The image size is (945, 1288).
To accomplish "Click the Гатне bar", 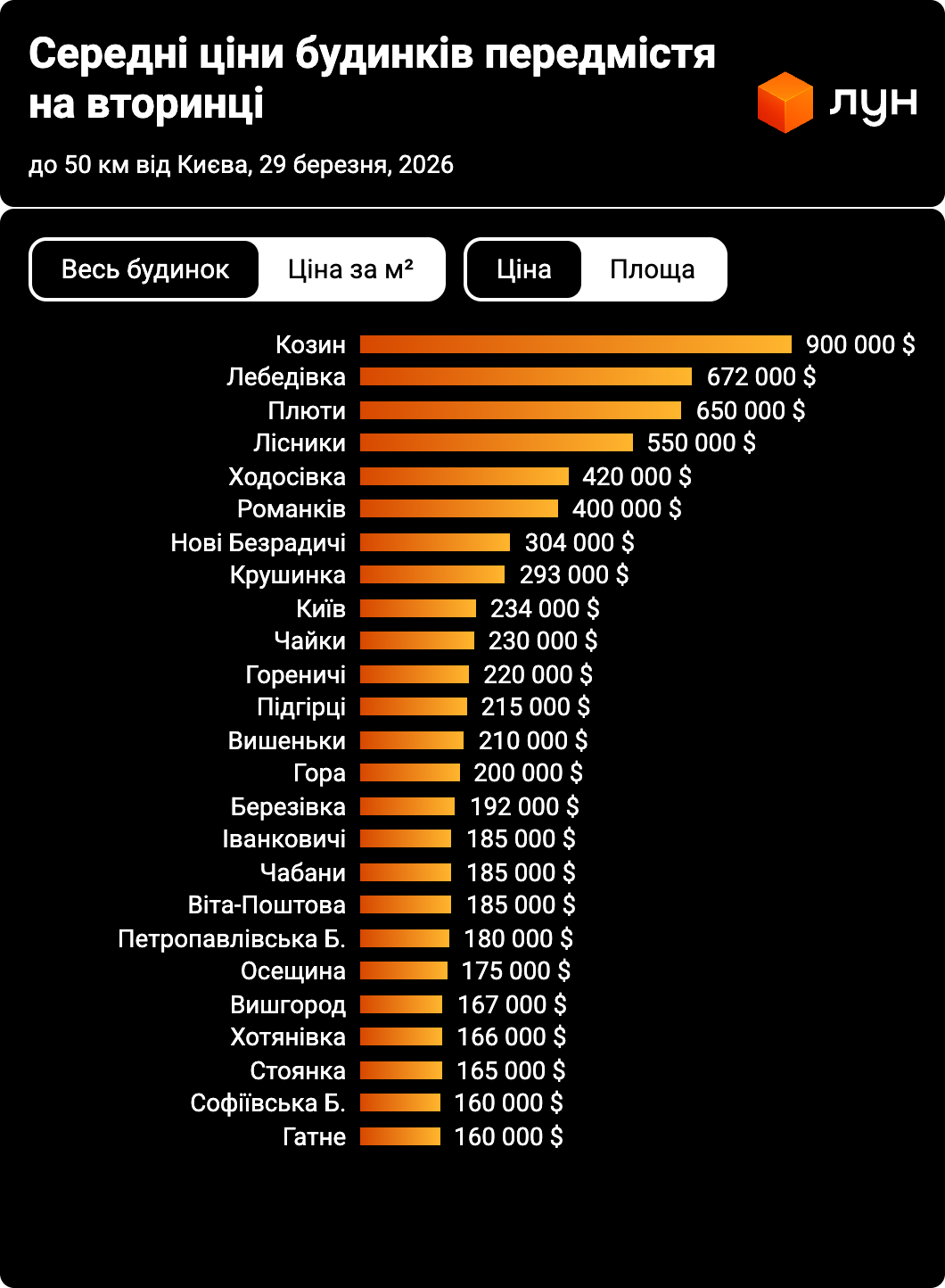I will point(400,1136).
